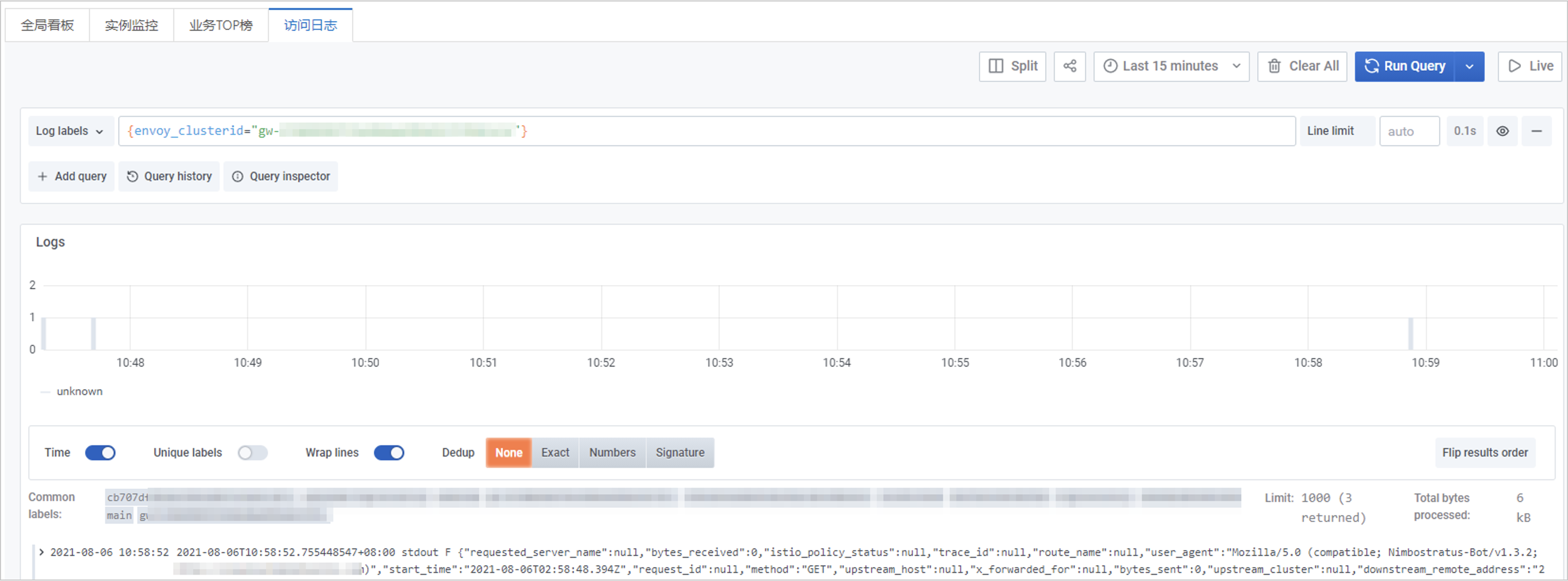The image size is (1568, 581).
Task: Click the unknown legend series
Action: [x=80, y=391]
